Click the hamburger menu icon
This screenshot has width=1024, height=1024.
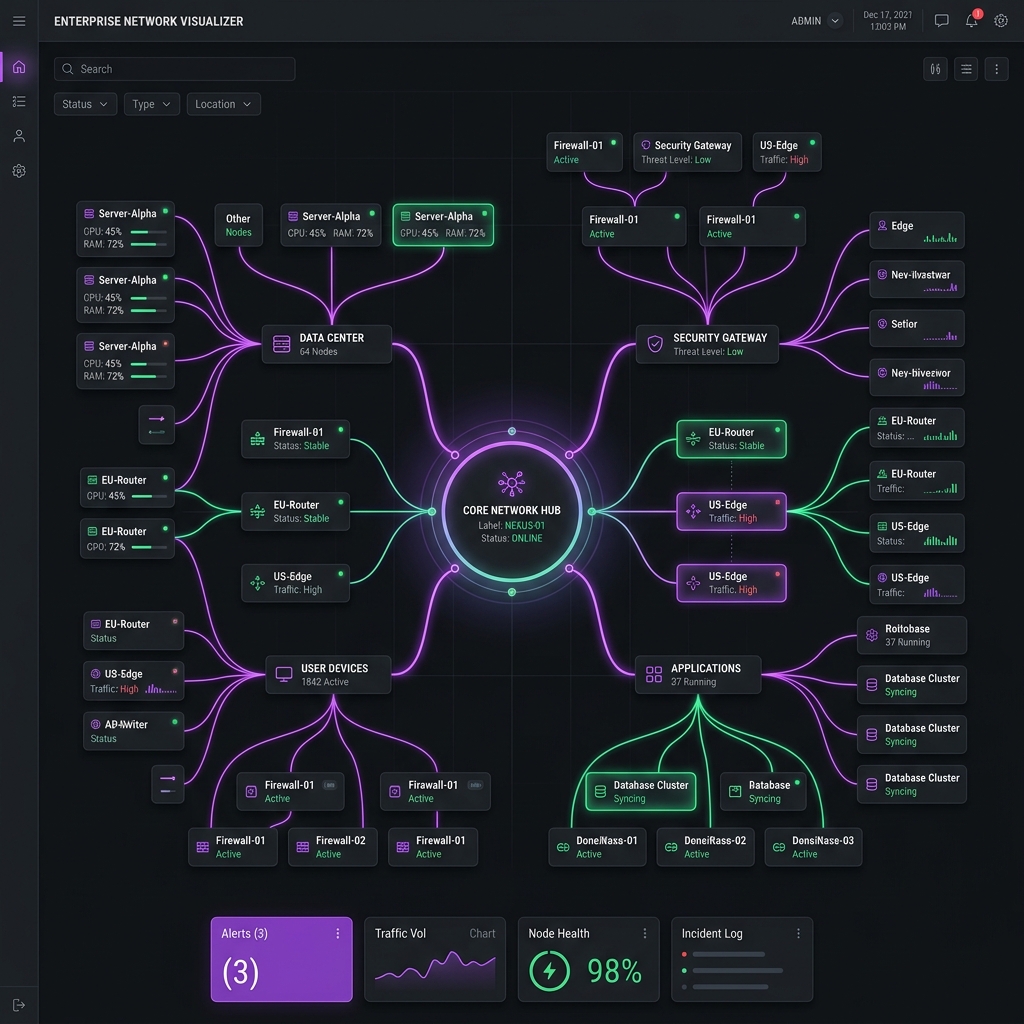19,21
